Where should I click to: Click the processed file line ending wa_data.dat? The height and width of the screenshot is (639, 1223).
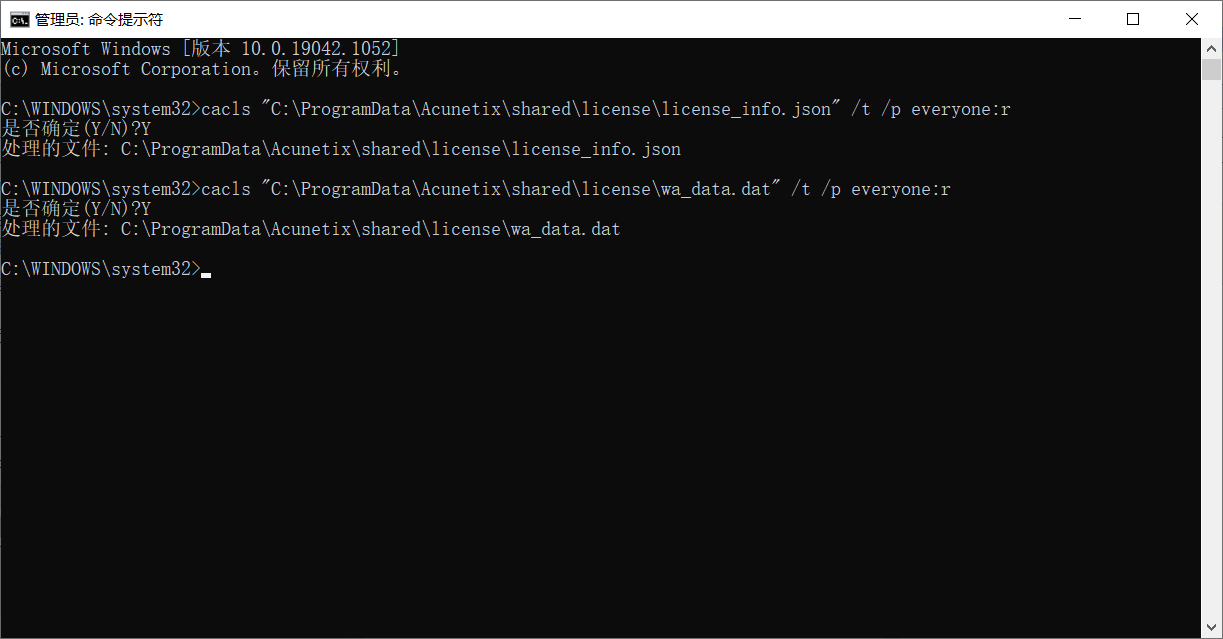pos(311,229)
